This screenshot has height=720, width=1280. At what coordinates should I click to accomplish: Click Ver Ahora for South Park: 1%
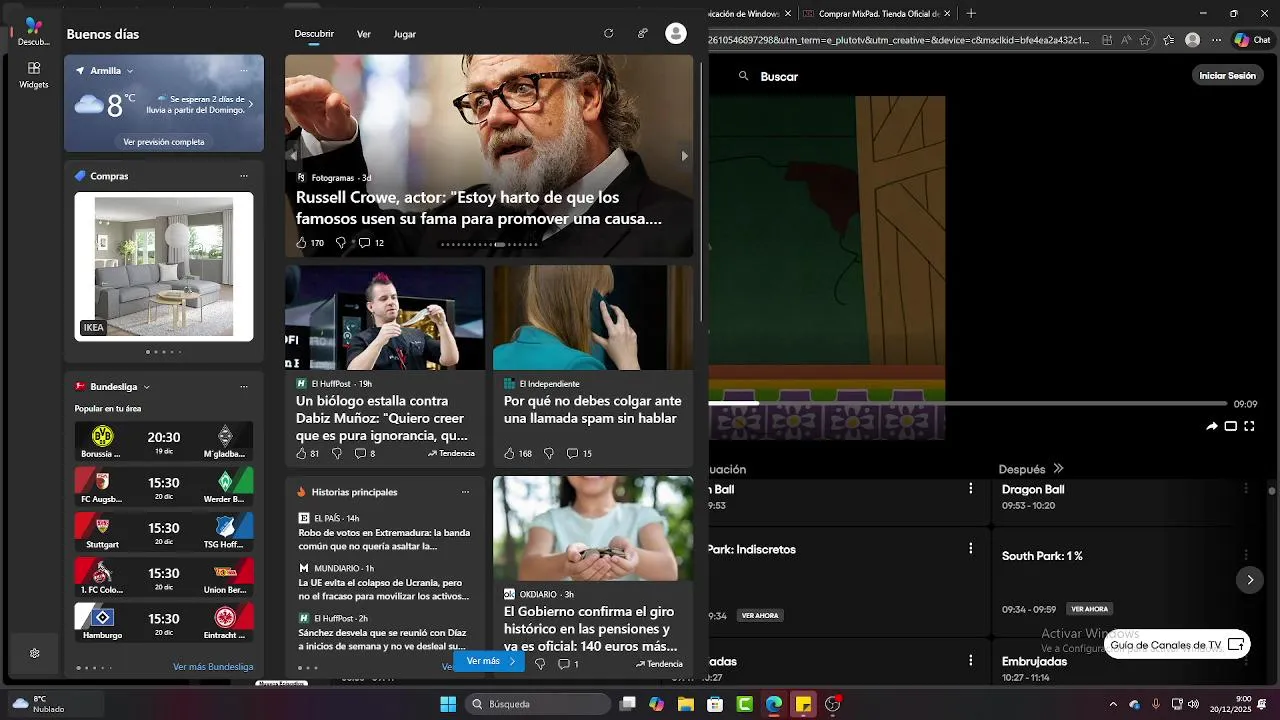pyautogui.click(x=1090, y=609)
